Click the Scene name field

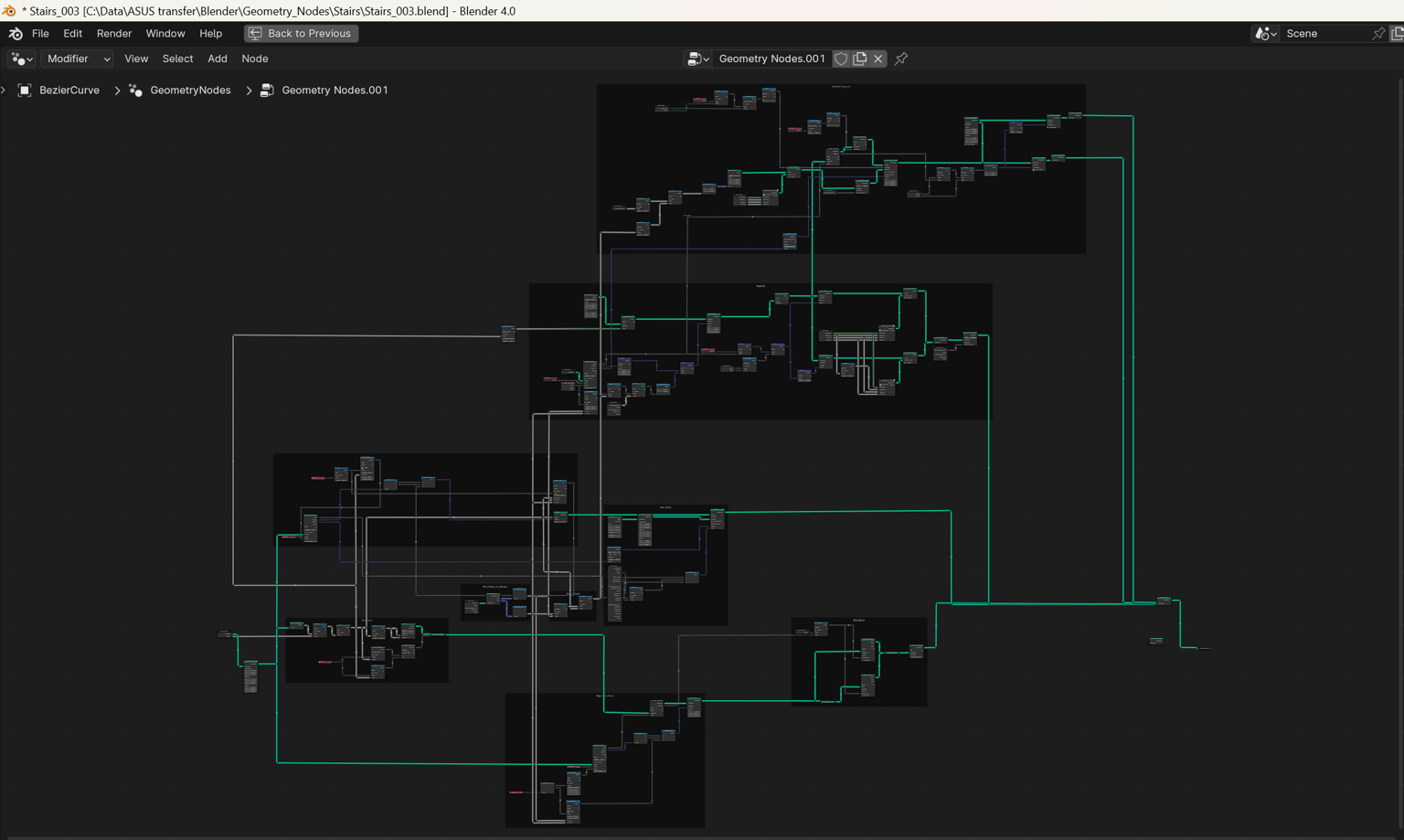[x=1324, y=34]
